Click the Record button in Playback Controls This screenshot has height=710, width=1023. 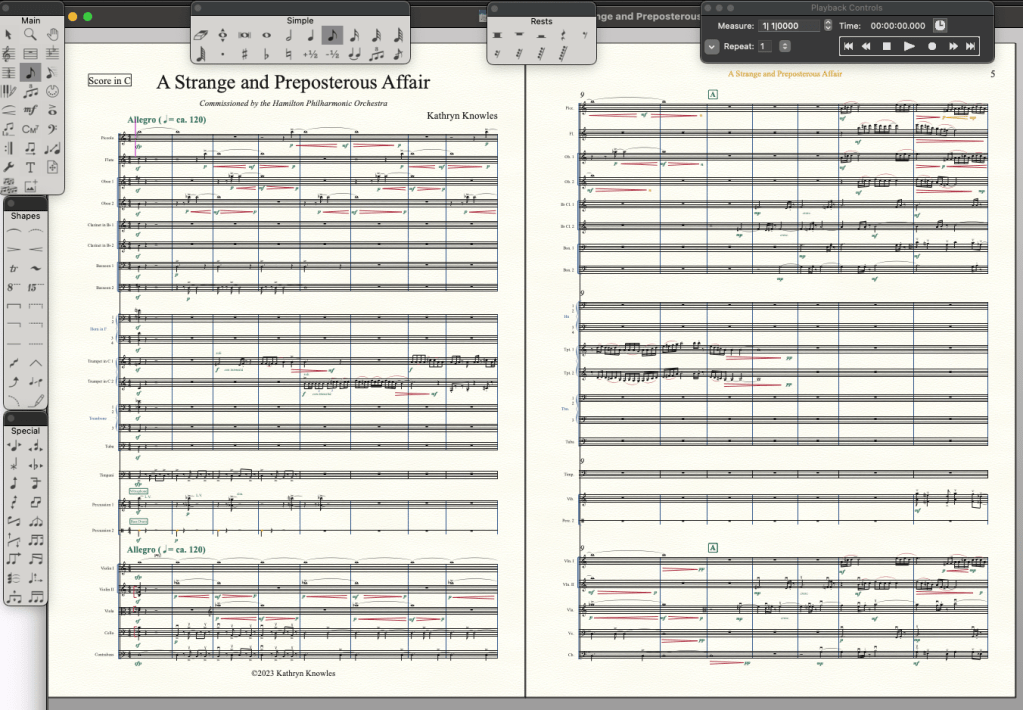pos(932,46)
